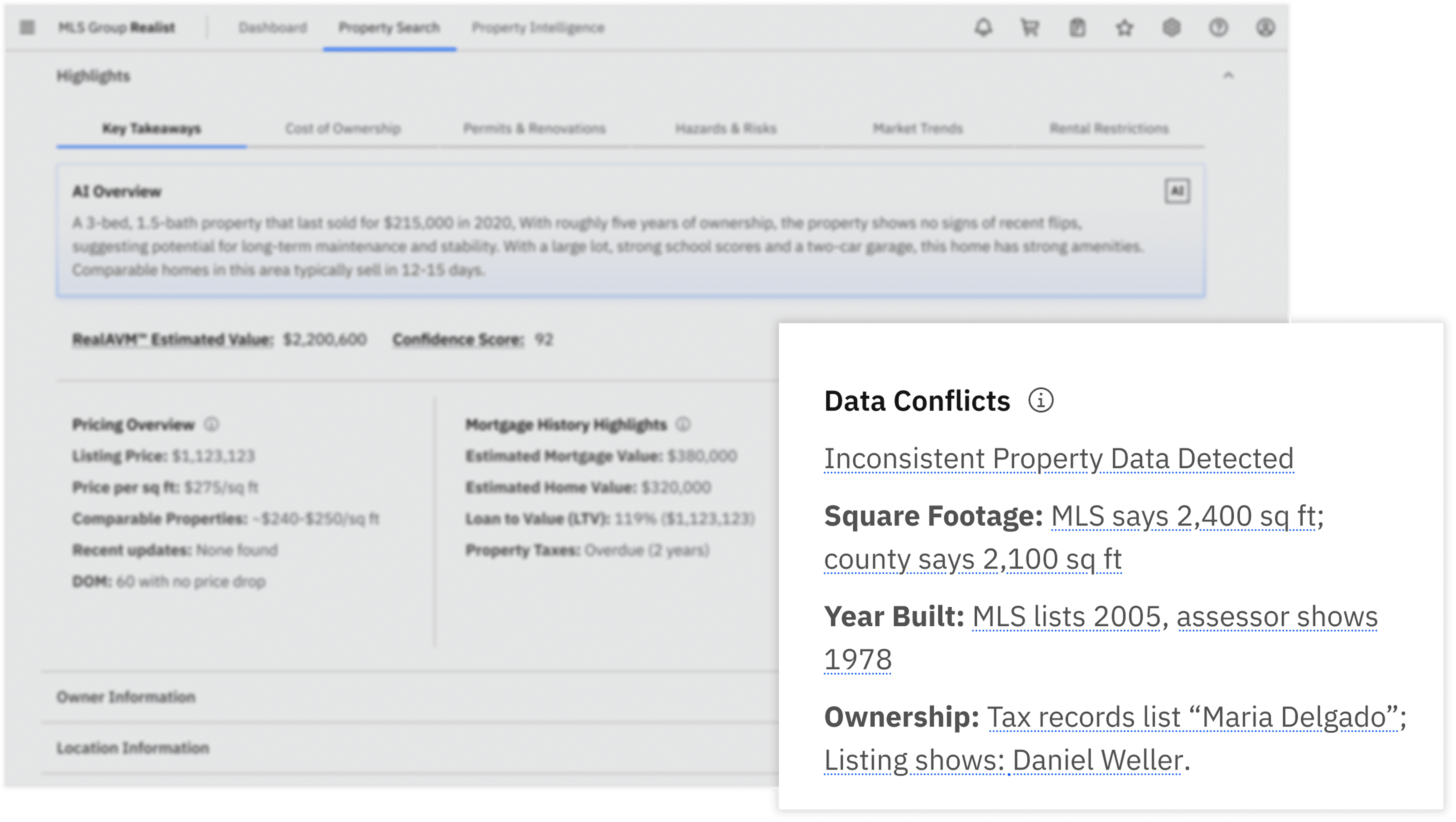This screenshot has width=1456, height=822.
Task: Open the Hazards & Risks tab
Action: [726, 128]
